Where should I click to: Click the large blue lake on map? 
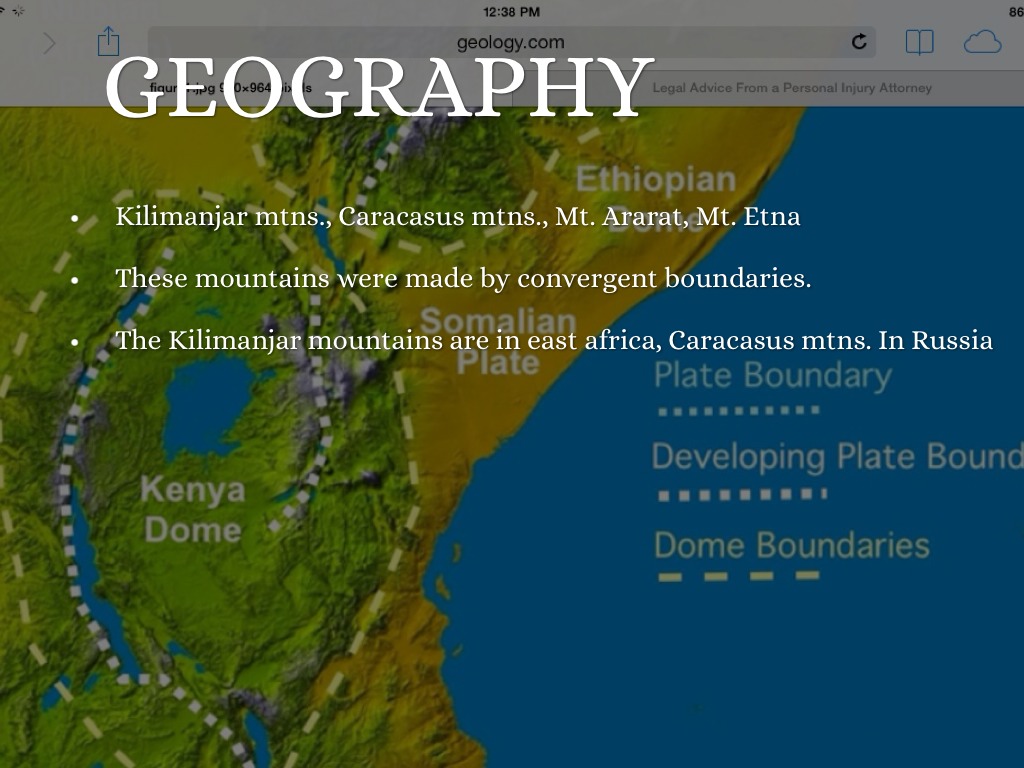click(210, 405)
